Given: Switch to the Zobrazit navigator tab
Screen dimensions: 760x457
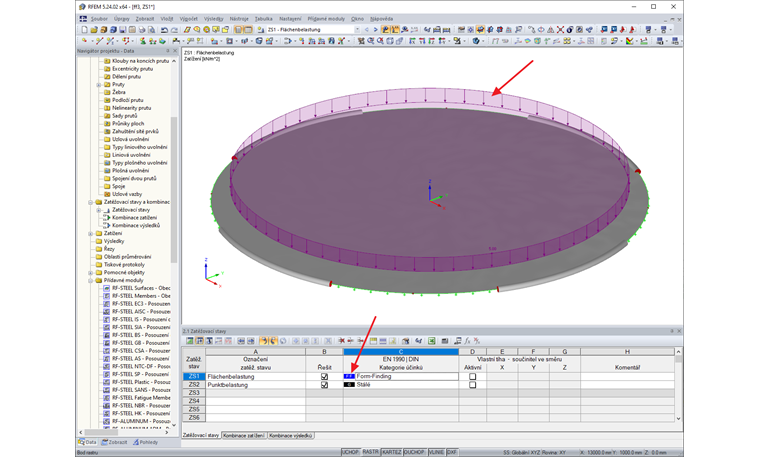Looking at the screenshot, I should coord(115,442).
